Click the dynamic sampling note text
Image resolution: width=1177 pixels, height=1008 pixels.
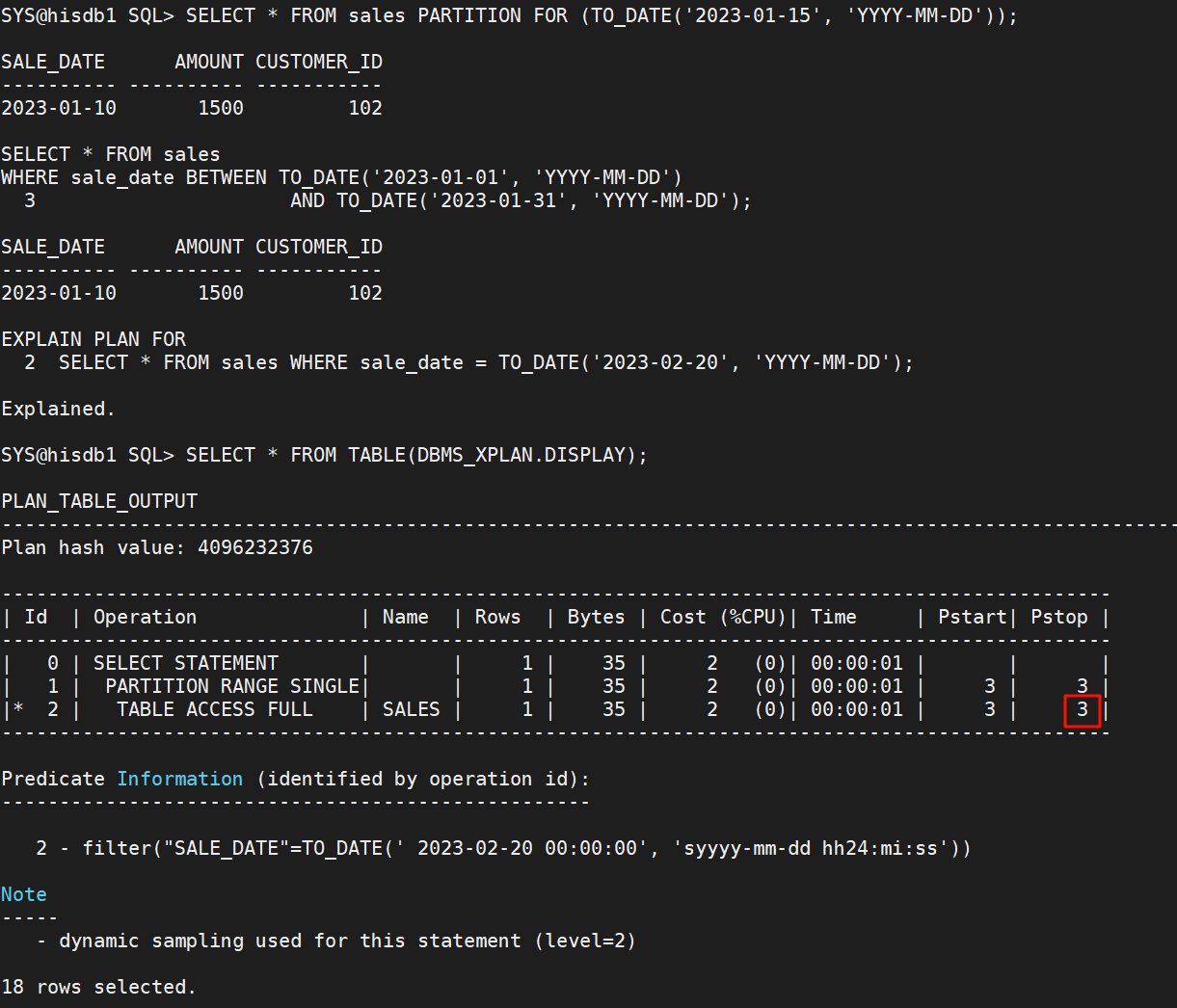point(347,941)
